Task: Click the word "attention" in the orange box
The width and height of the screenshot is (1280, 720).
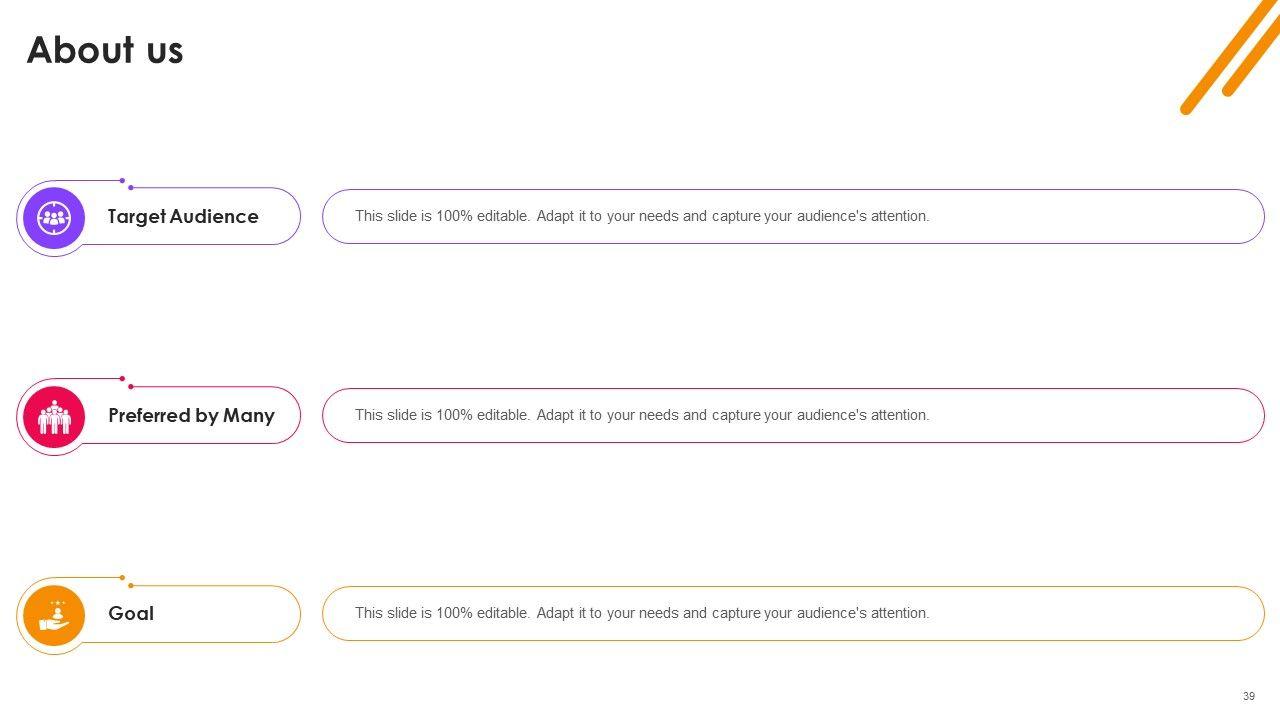Action: tap(898, 613)
